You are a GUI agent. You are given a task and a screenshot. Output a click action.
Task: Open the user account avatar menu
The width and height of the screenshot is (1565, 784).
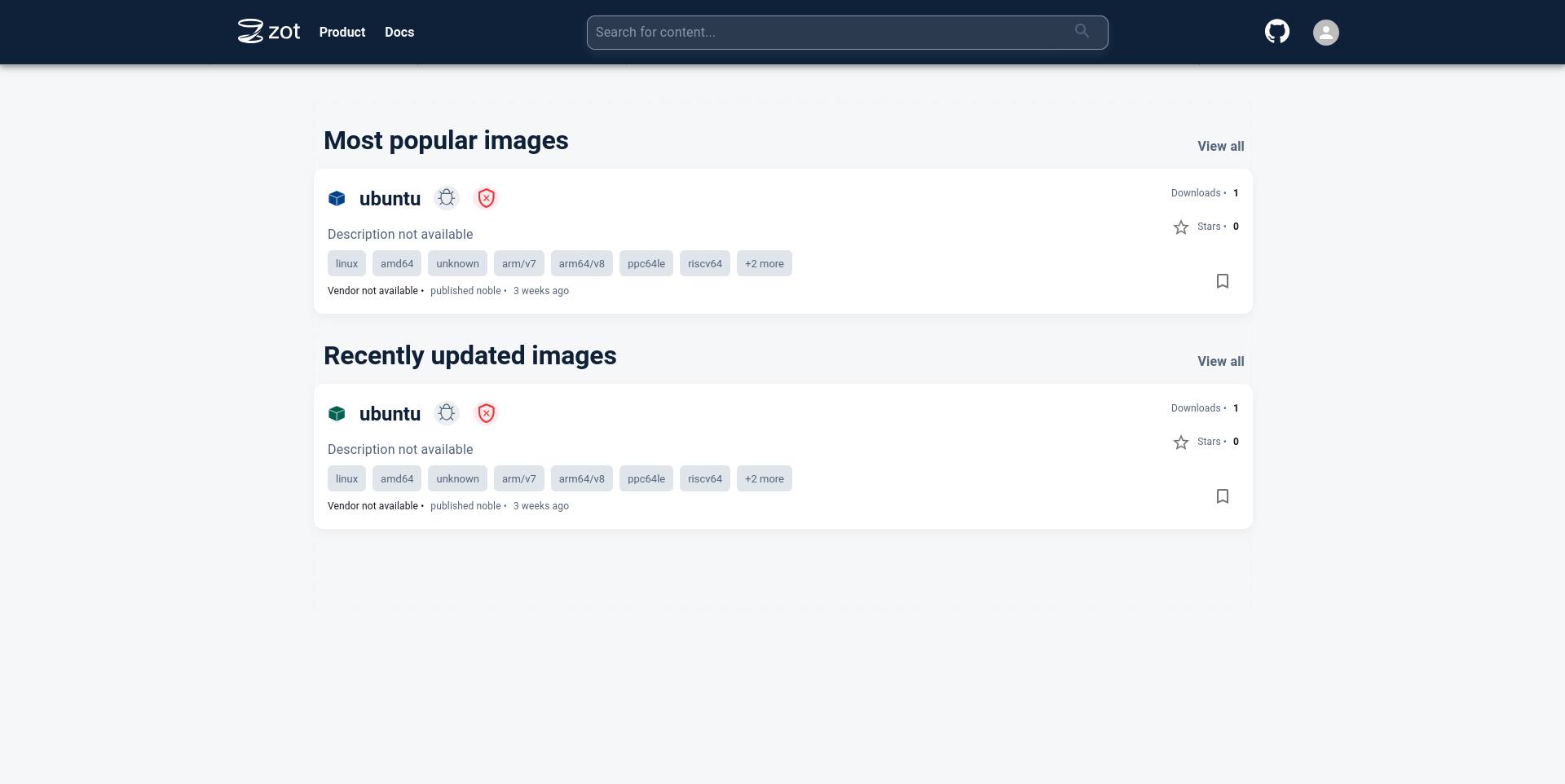click(1325, 32)
